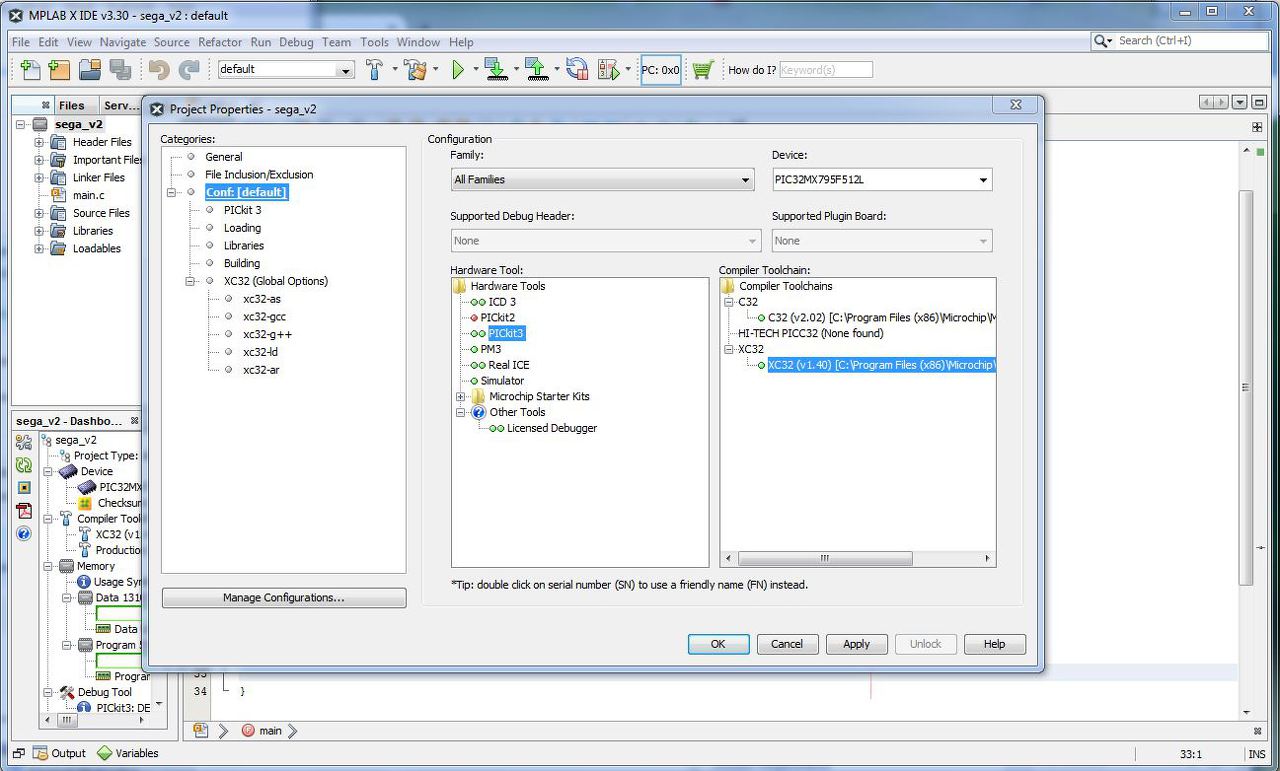Select the PICkit 3 category under Conf

[x=243, y=210]
